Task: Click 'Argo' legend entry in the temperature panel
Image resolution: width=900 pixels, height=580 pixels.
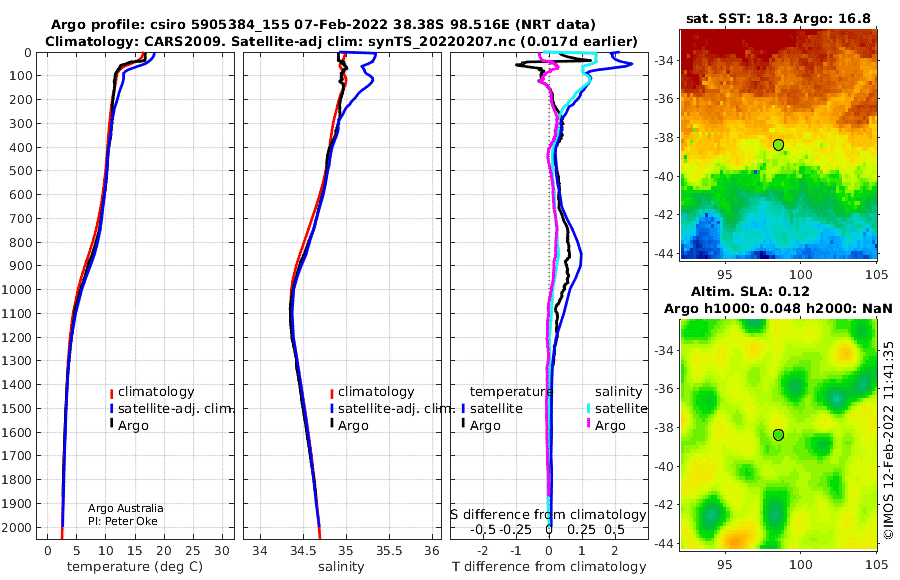Action: pyautogui.click(x=133, y=426)
